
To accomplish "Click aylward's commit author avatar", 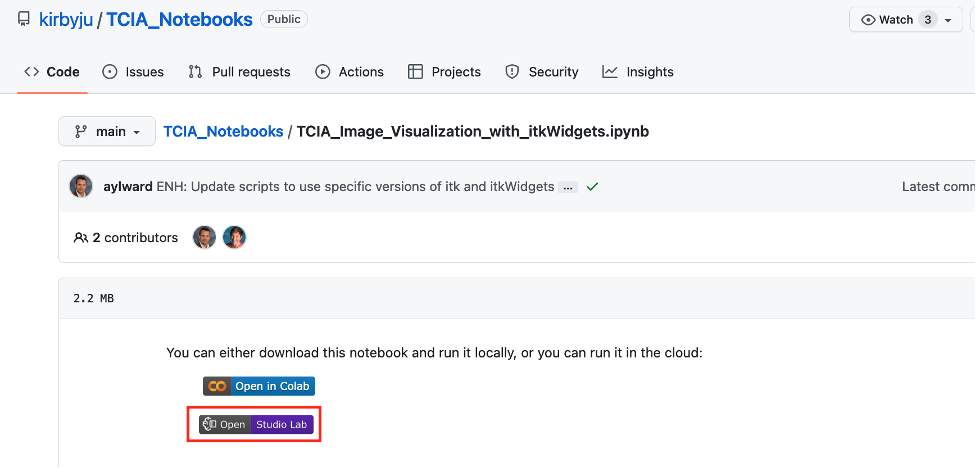I will (x=81, y=187).
